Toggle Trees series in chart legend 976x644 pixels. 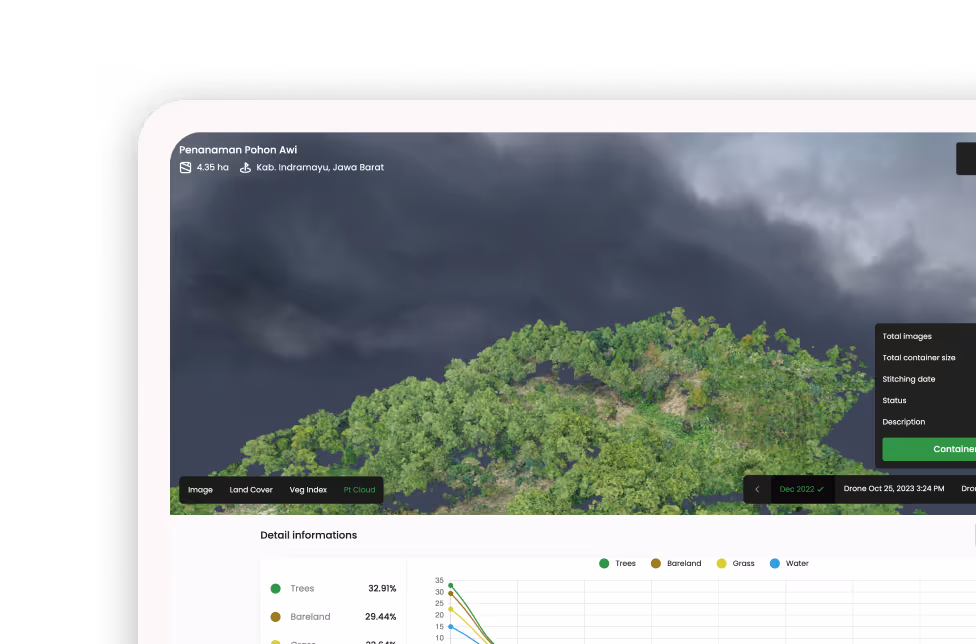[x=617, y=563]
